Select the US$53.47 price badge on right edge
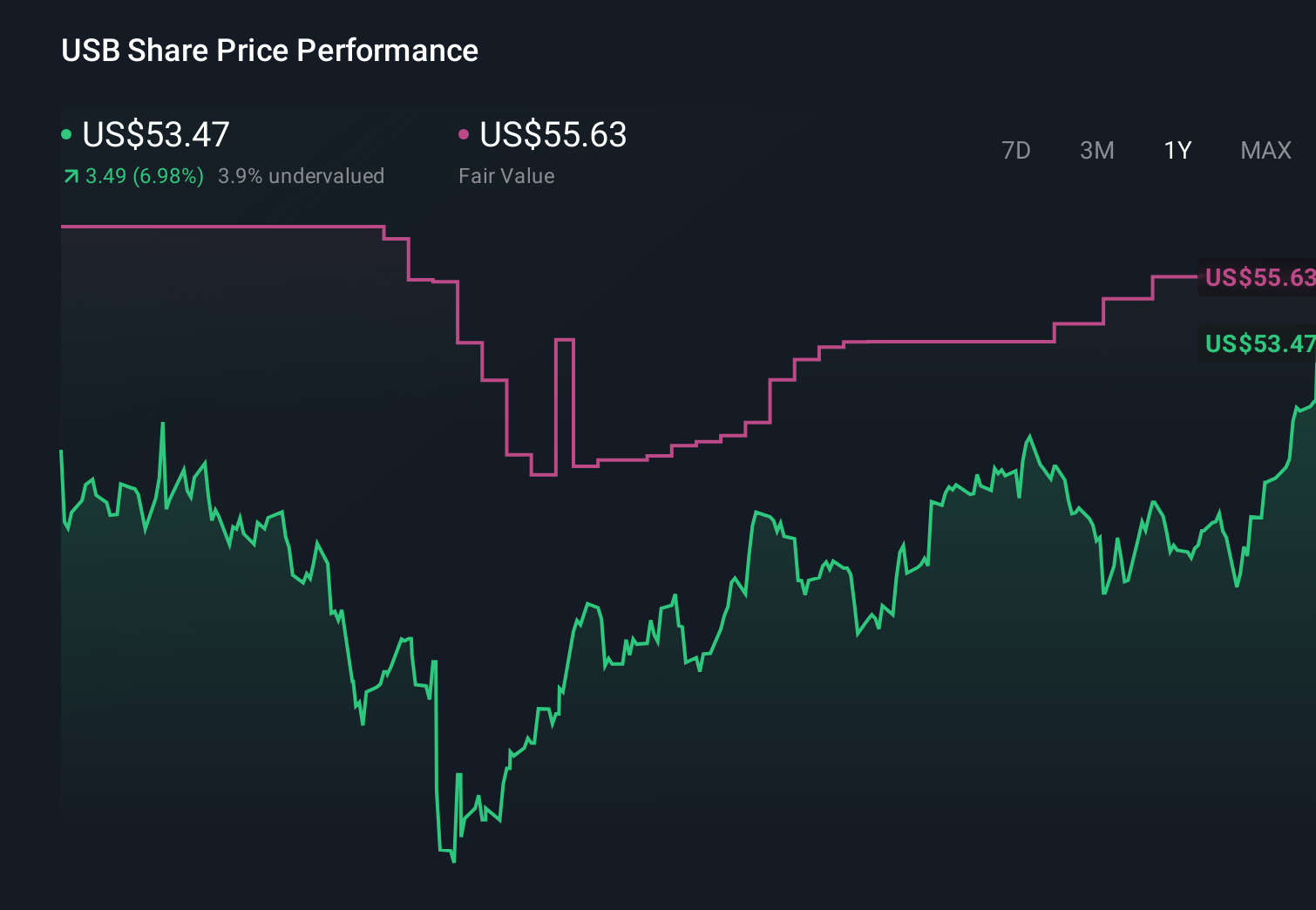The image size is (1316, 910). coord(1258,343)
